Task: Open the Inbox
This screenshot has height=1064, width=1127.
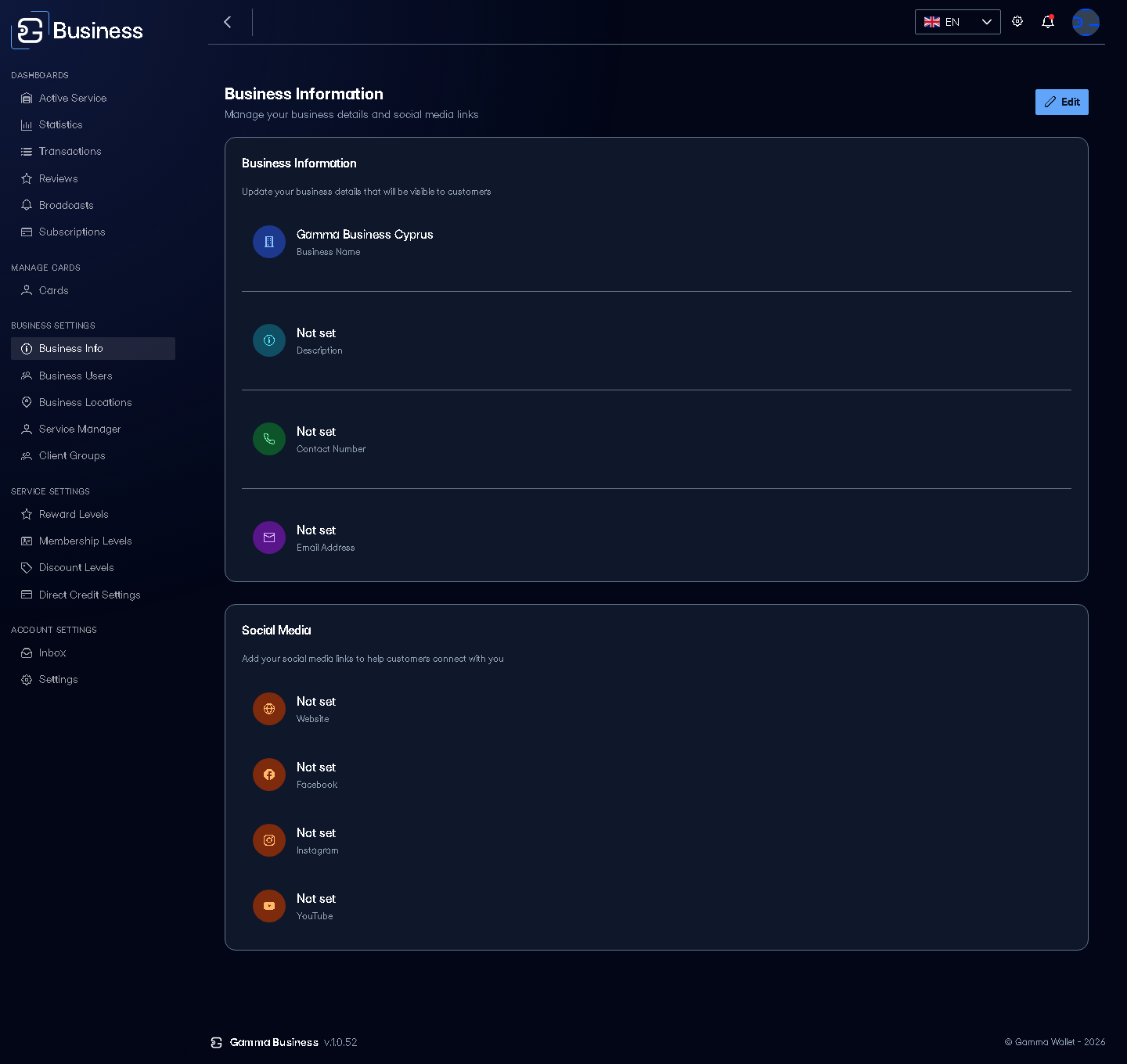Action: pos(93,652)
